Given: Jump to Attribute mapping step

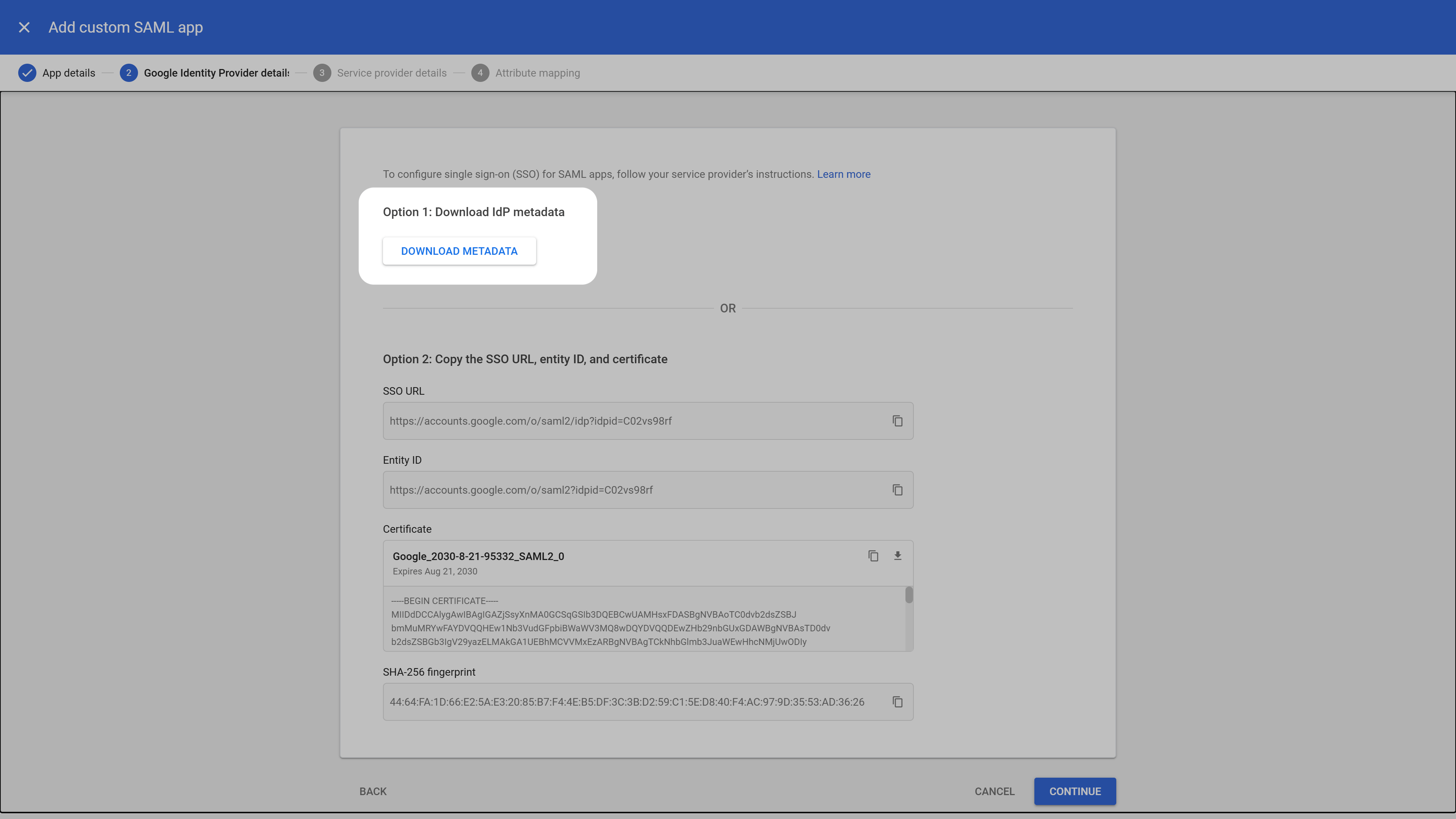Looking at the screenshot, I should 526,73.
